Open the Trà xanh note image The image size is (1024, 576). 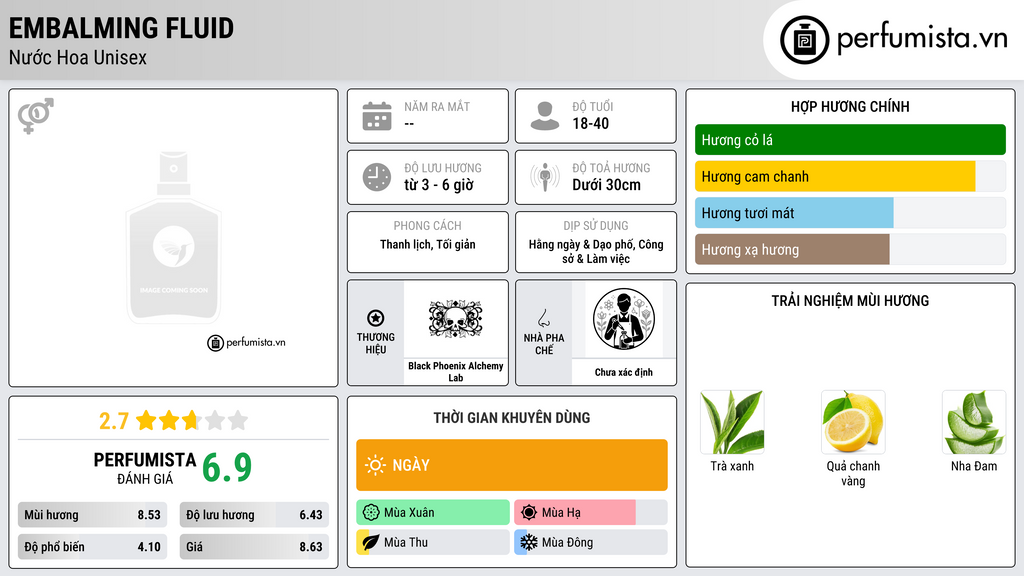pos(732,422)
